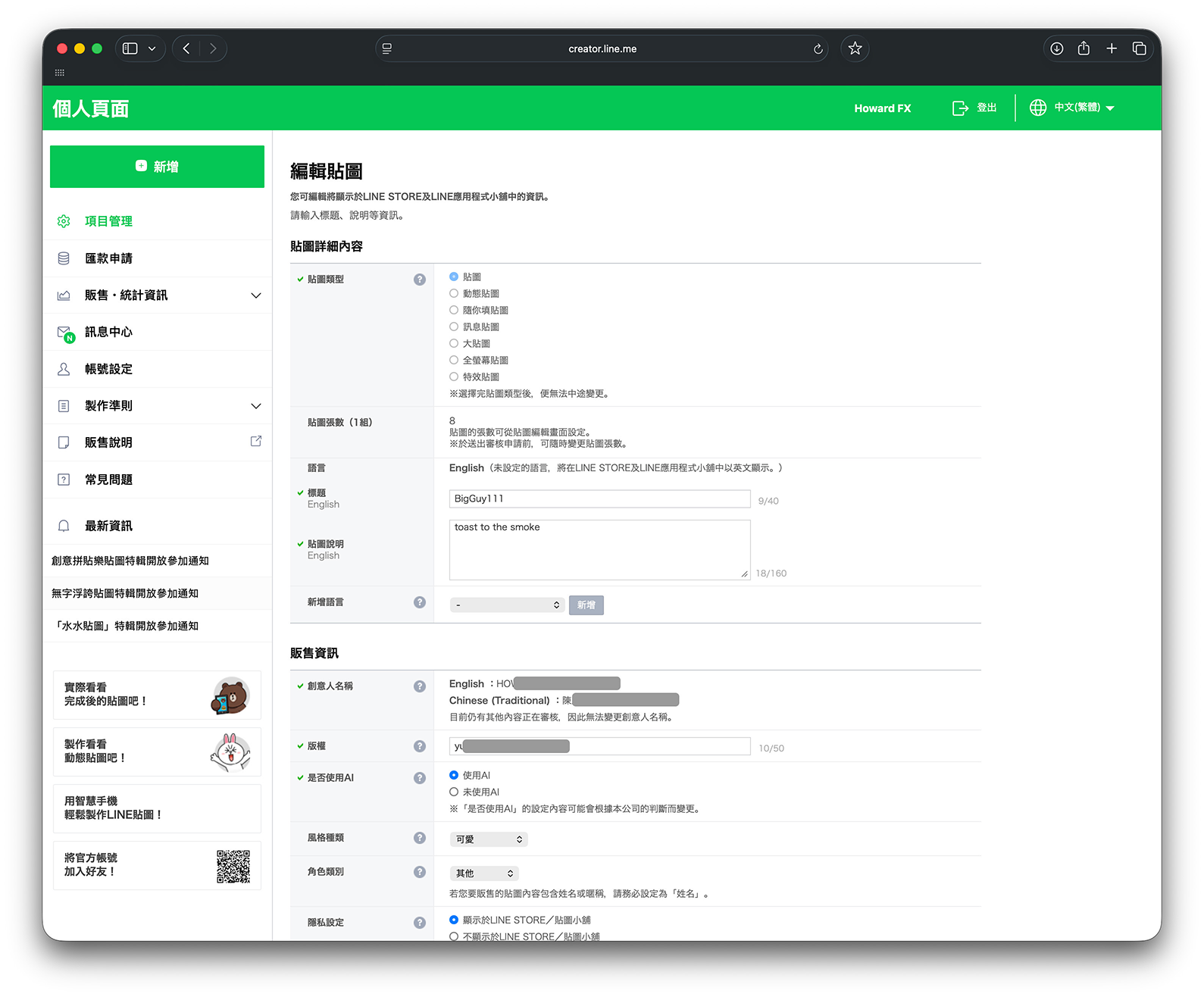
Task: Open the 創意拼貼樂貼圖特輯開放參加通知 news link
Action: (x=130, y=561)
